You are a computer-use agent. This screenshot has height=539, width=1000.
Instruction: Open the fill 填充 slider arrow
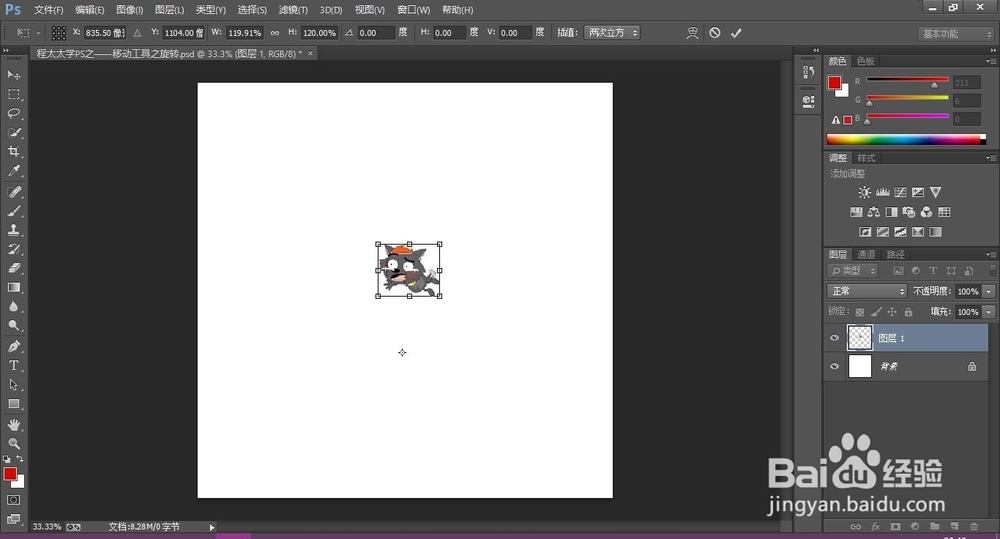[989, 312]
